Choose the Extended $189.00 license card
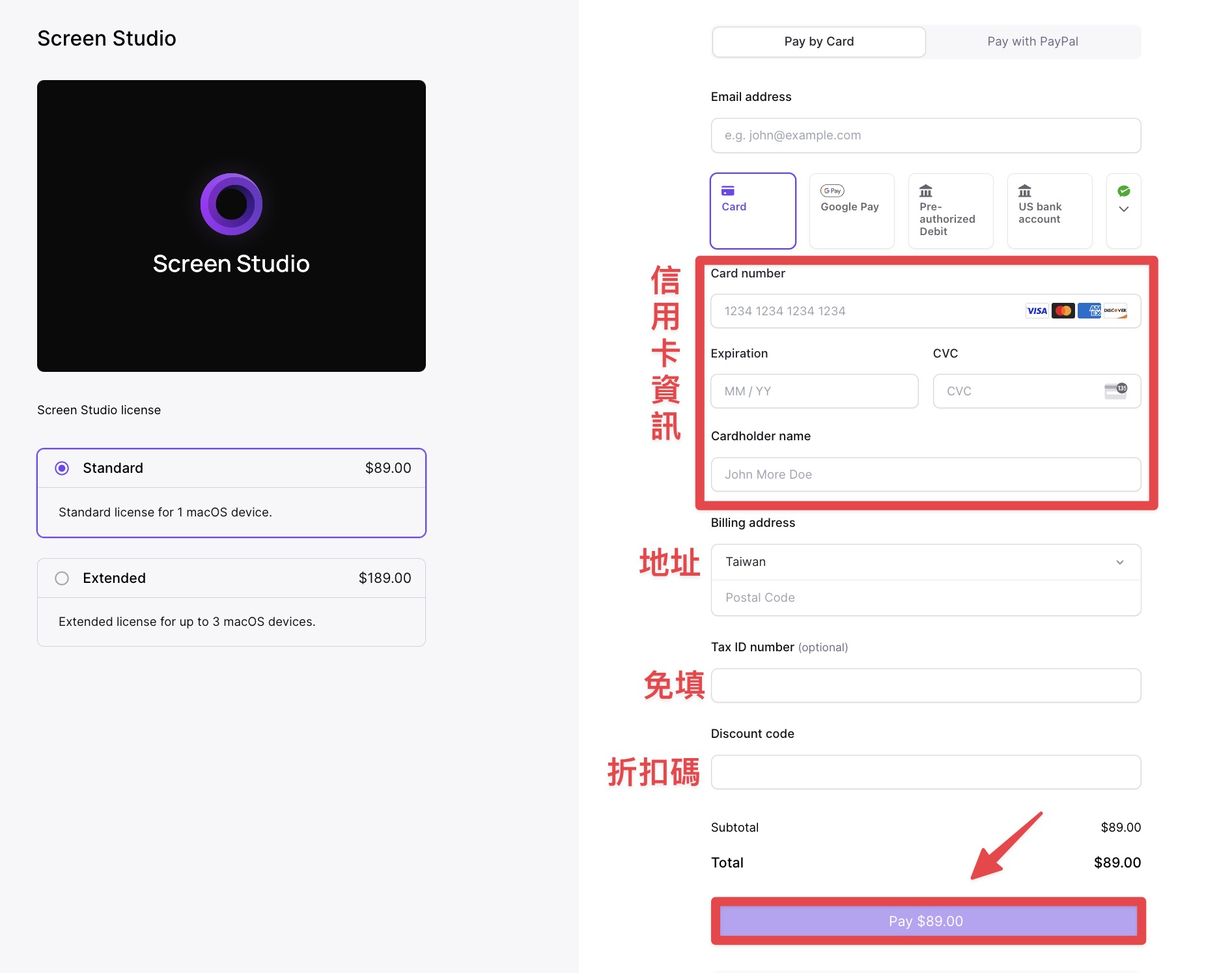The height and width of the screenshot is (973, 1232). (231, 602)
